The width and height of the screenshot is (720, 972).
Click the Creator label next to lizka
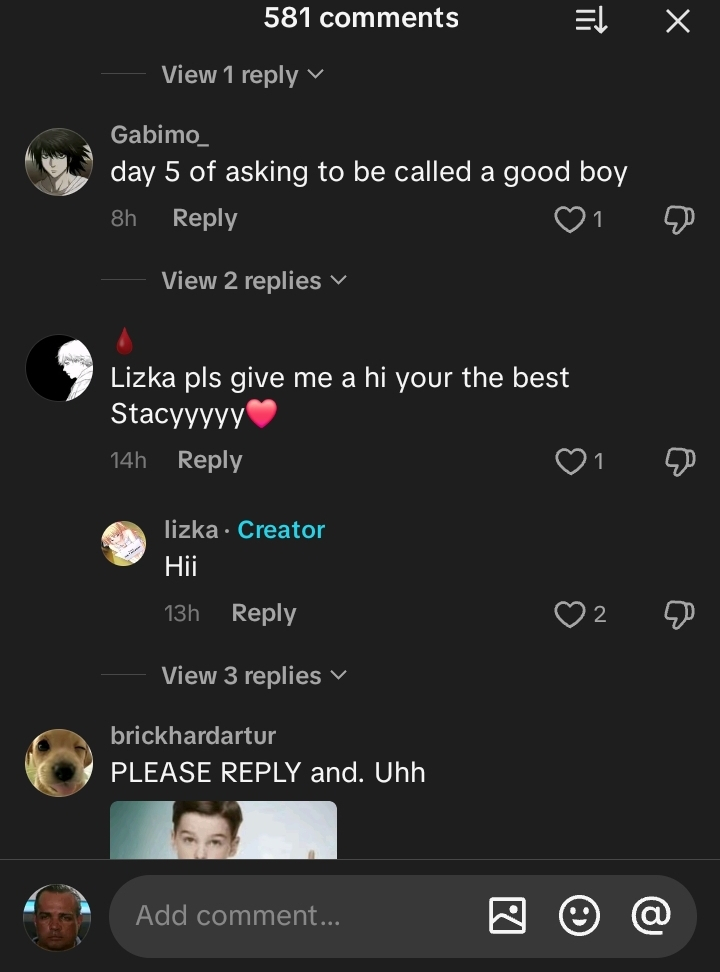point(281,529)
